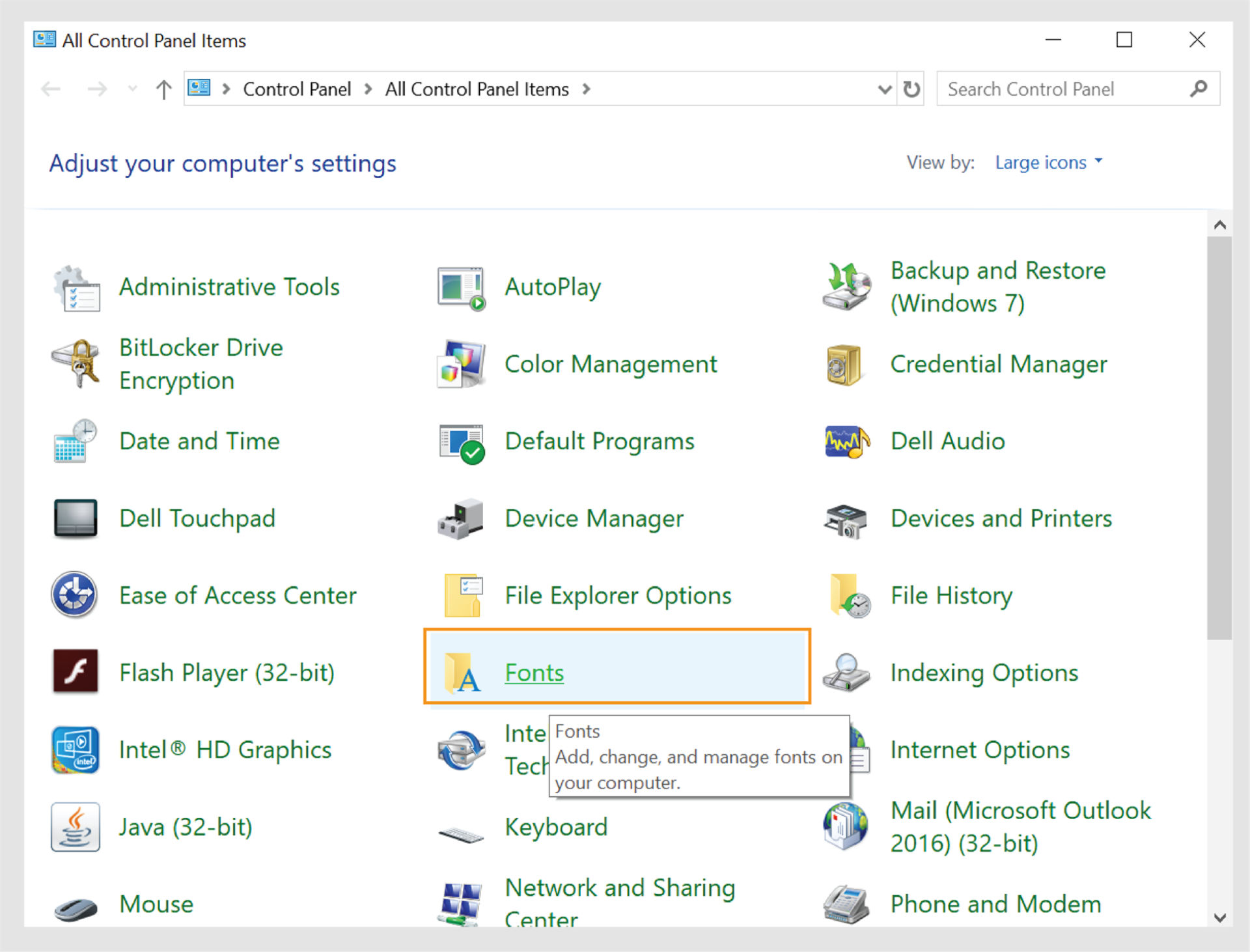The width and height of the screenshot is (1250, 952).
Task: Open the Dell Audio icon
Action: (x=846, y=442)
